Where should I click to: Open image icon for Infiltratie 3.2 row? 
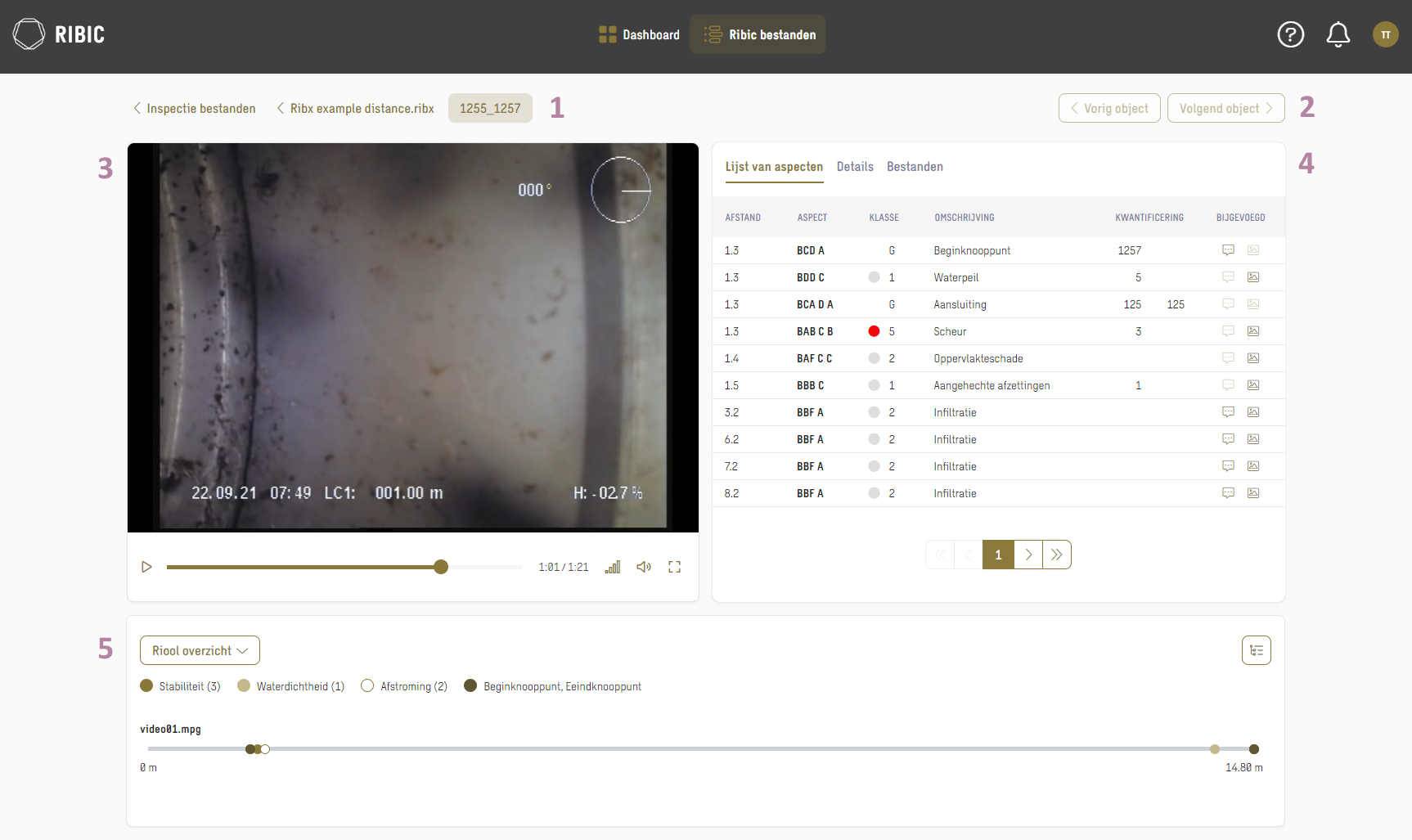(1252, 412)
